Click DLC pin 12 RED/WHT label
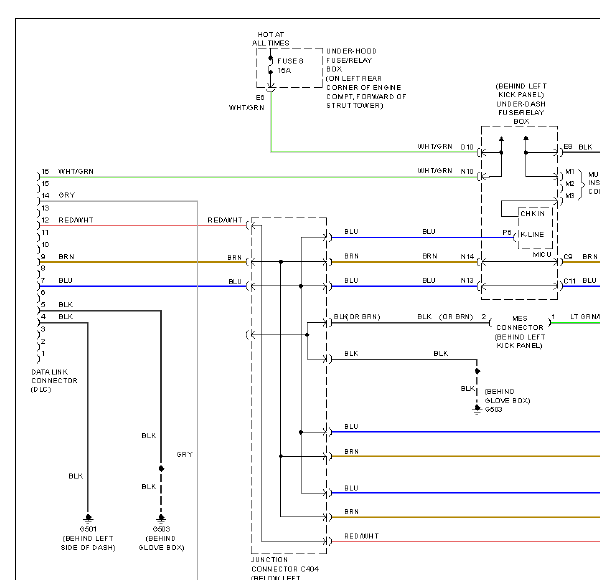This screenshot has height=580, width=600. pyautogui.click(x=76, y=220)
